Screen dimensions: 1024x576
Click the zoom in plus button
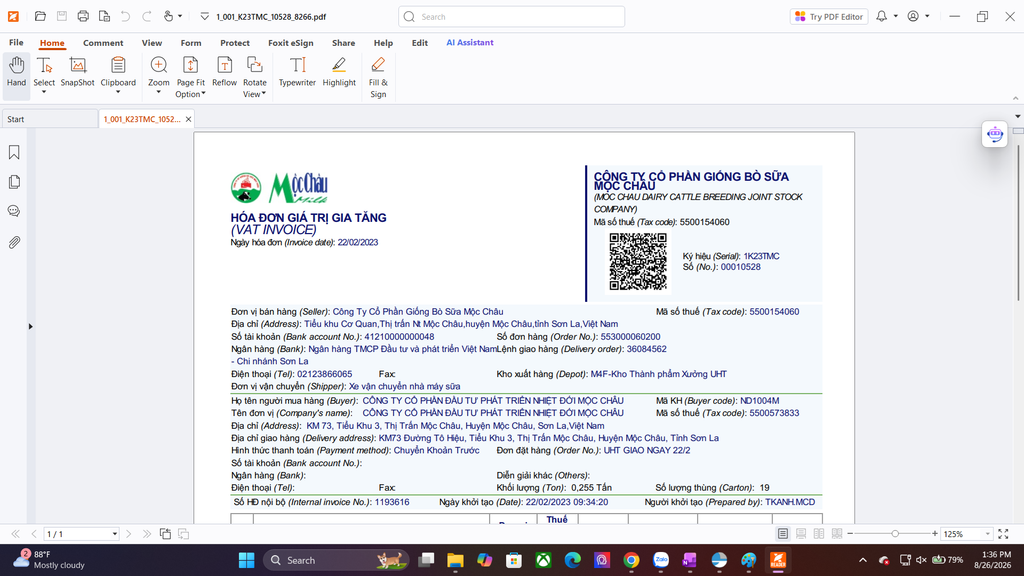pos(935,534)
